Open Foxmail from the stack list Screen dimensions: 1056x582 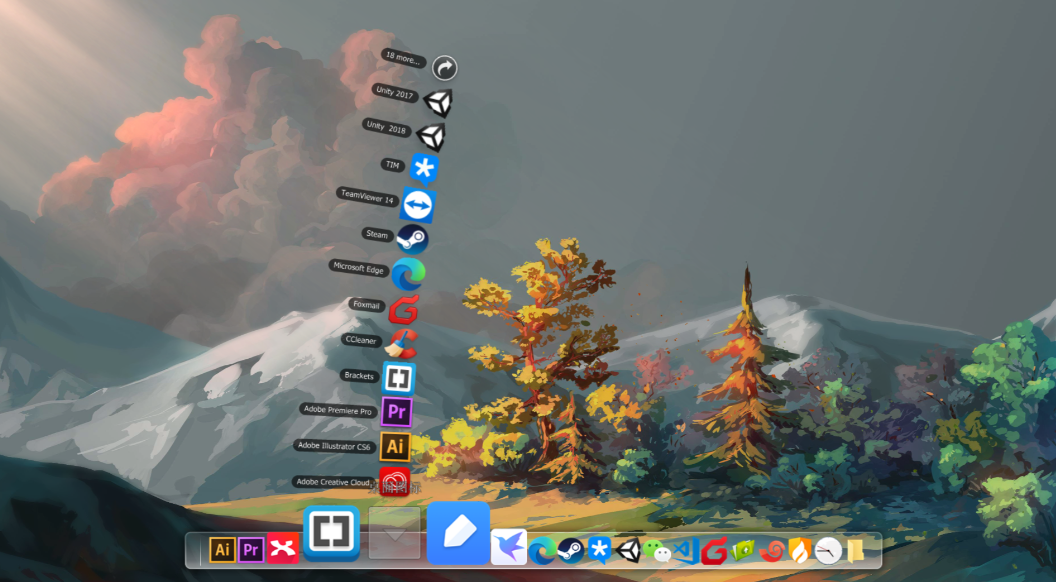point(404,309)
